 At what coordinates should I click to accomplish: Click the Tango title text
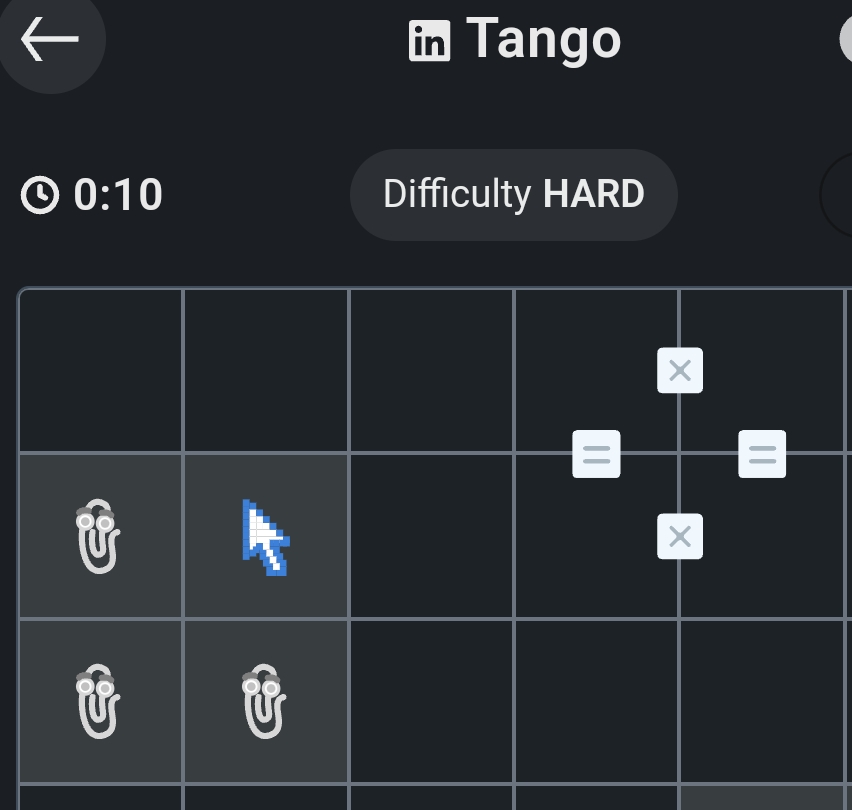pyautogui.click(x=543, y=40)
